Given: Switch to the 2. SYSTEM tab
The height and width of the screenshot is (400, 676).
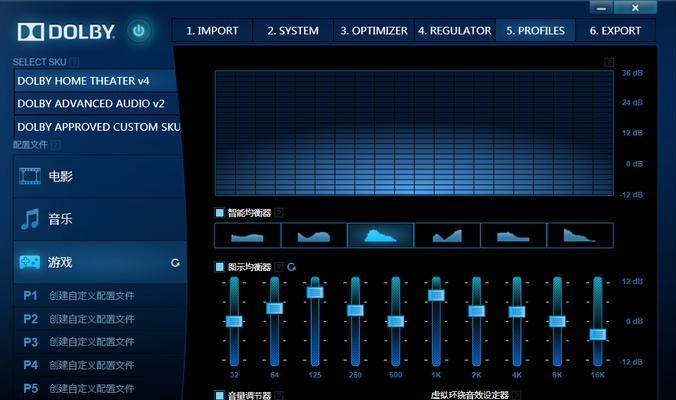Looking at the screenshot, I should pos(293,31).
